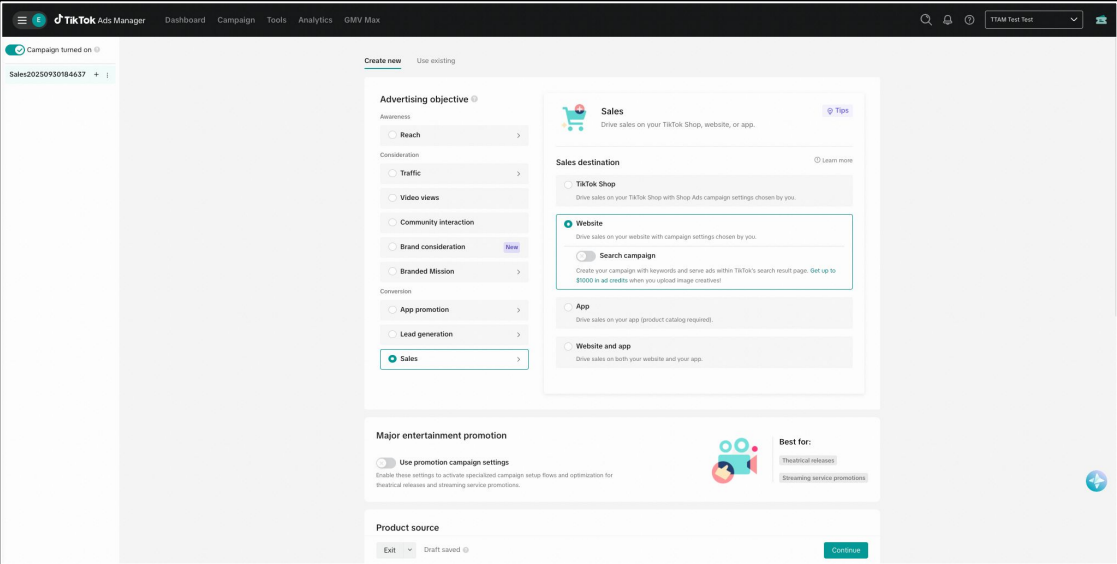Image resolution: width=1117 pixels, height=564 pixels.
Task: Click the Exit button
Action: 390,550
